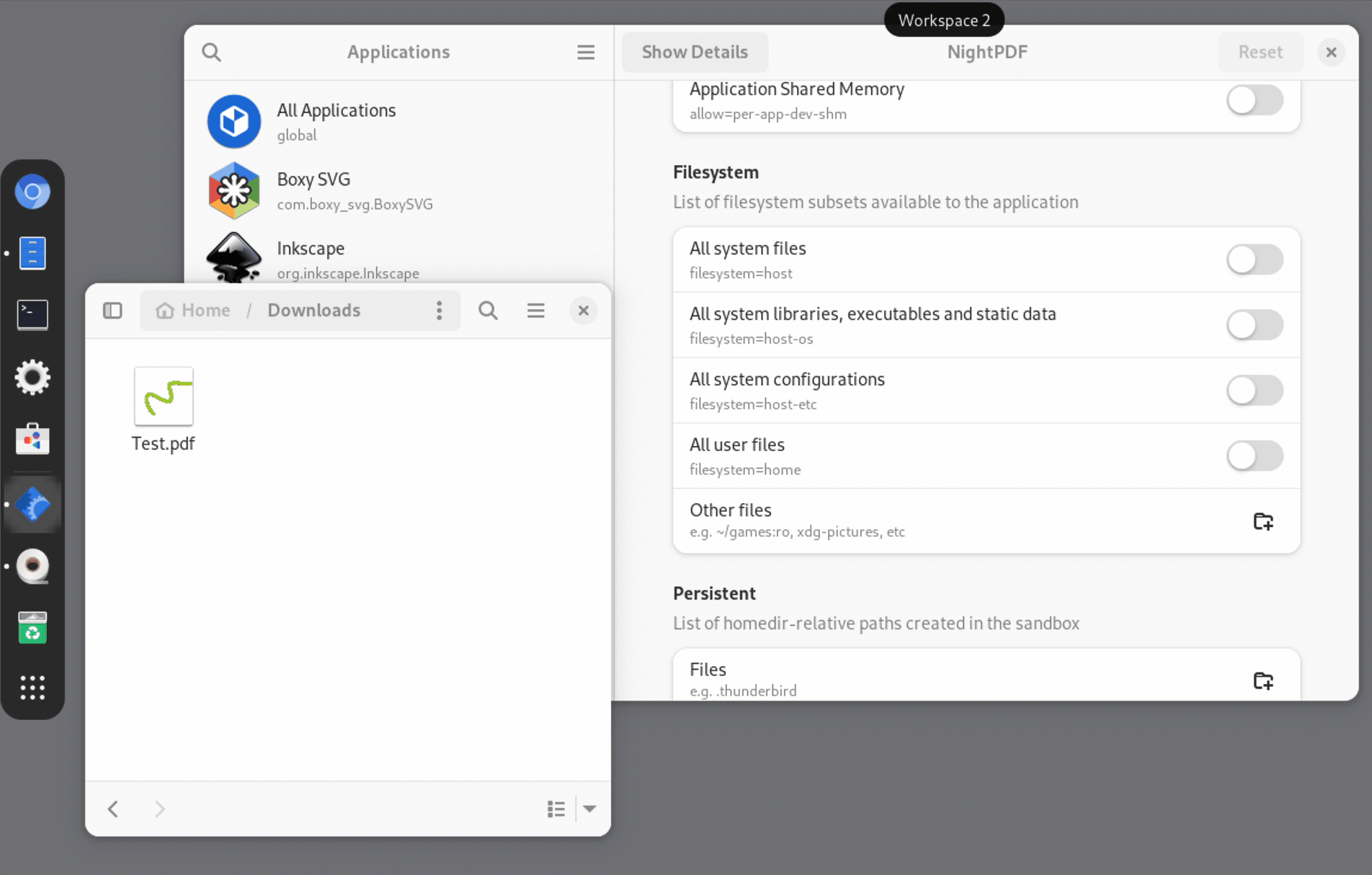The height and width of the screenshot is (875, 1372).
Task: Click Show Details button
Action: click(x=695, y=52)
